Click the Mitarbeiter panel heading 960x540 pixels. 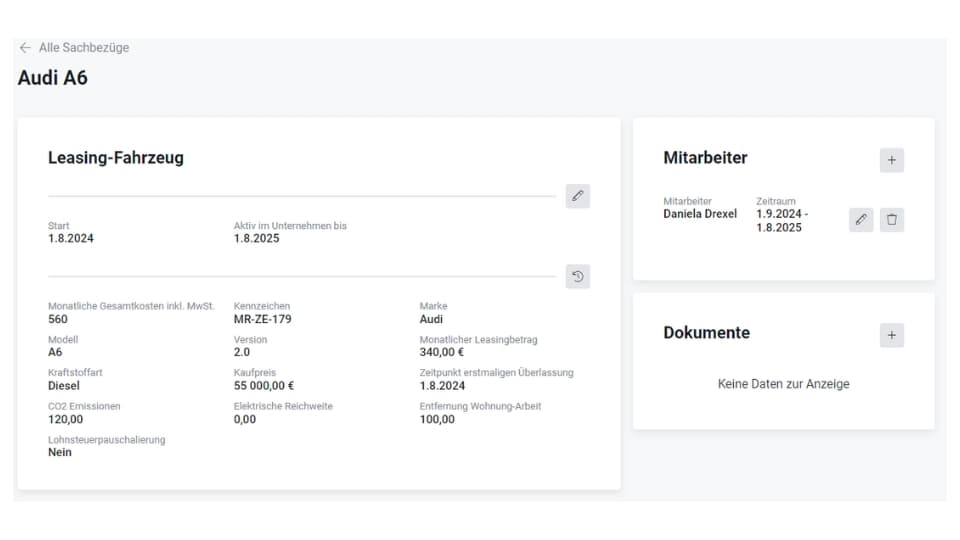705,158
